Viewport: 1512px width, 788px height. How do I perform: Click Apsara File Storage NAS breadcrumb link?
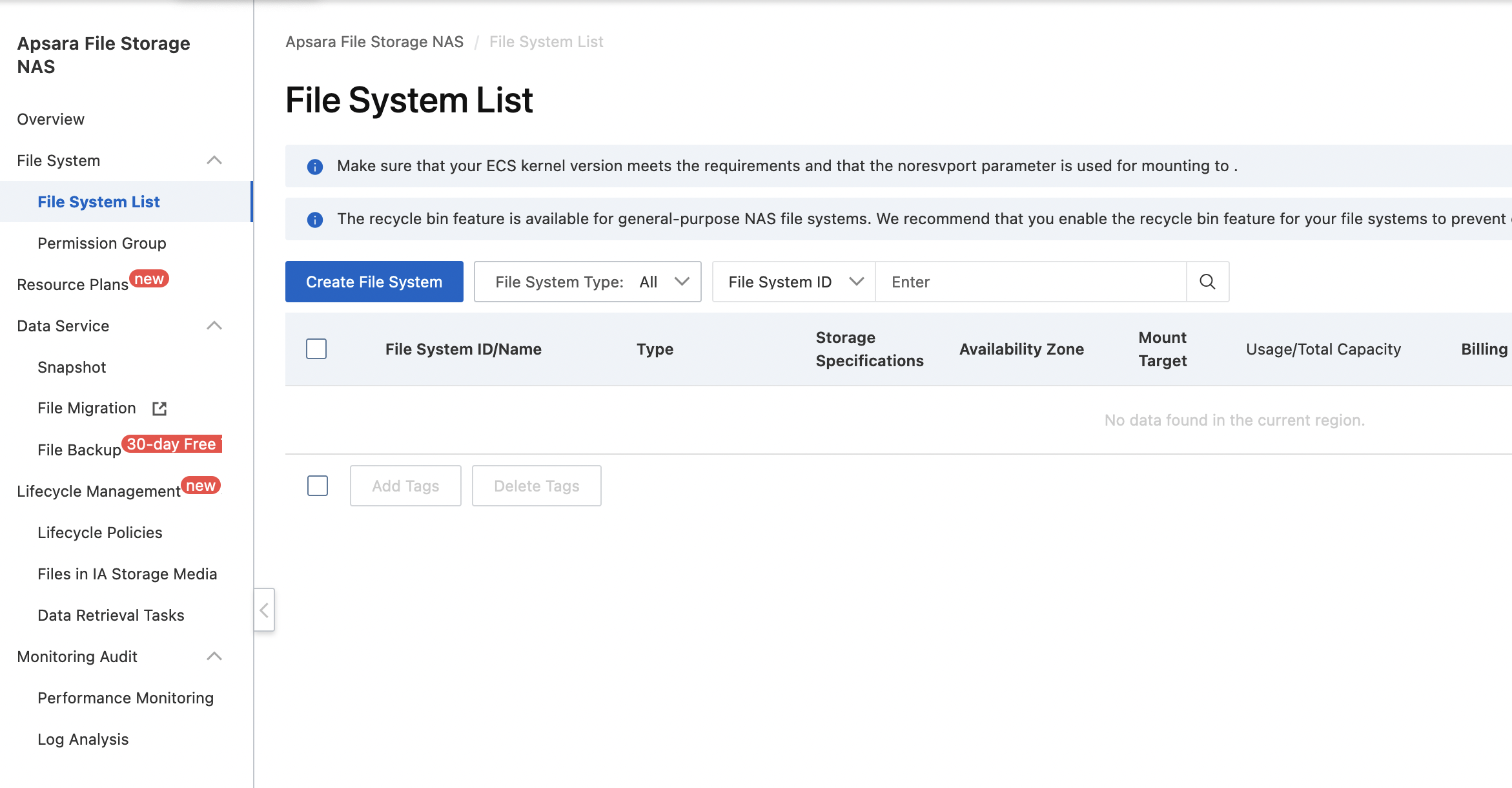click(374, 42)
